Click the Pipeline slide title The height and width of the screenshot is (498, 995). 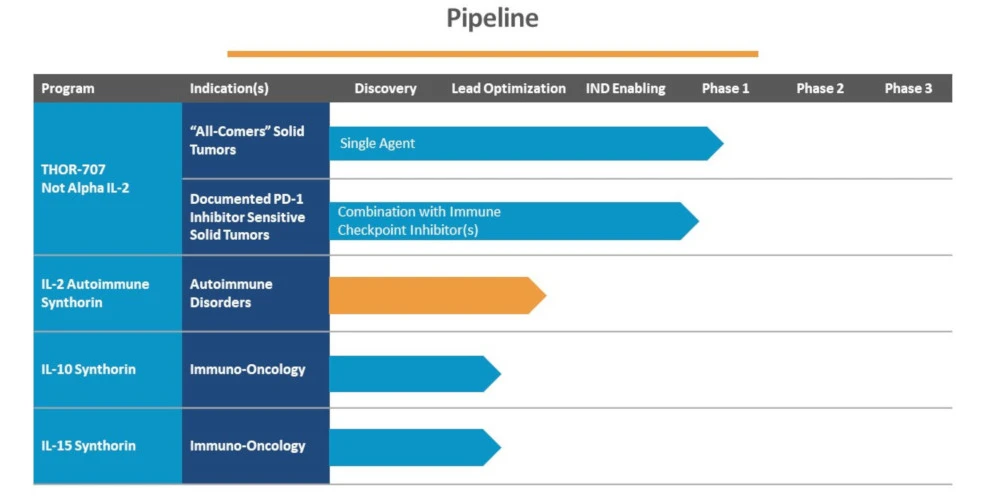(492, 19)
